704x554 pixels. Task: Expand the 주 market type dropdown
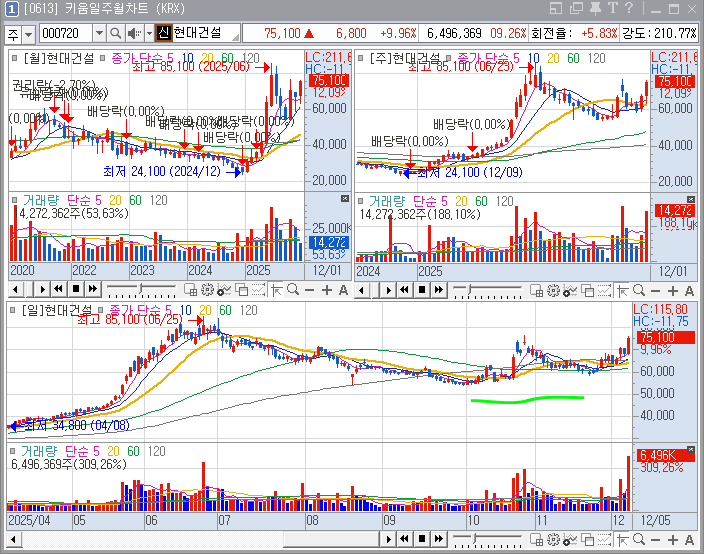pyautogui.click(x=29, y=34)
